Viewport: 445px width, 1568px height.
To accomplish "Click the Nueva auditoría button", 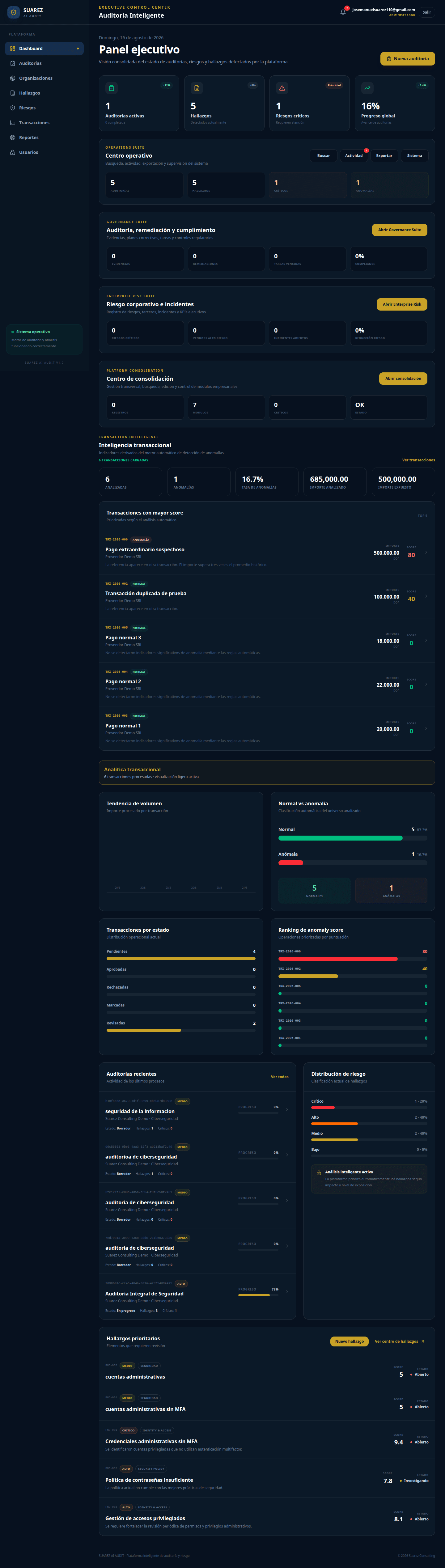I will click(407, 58).
